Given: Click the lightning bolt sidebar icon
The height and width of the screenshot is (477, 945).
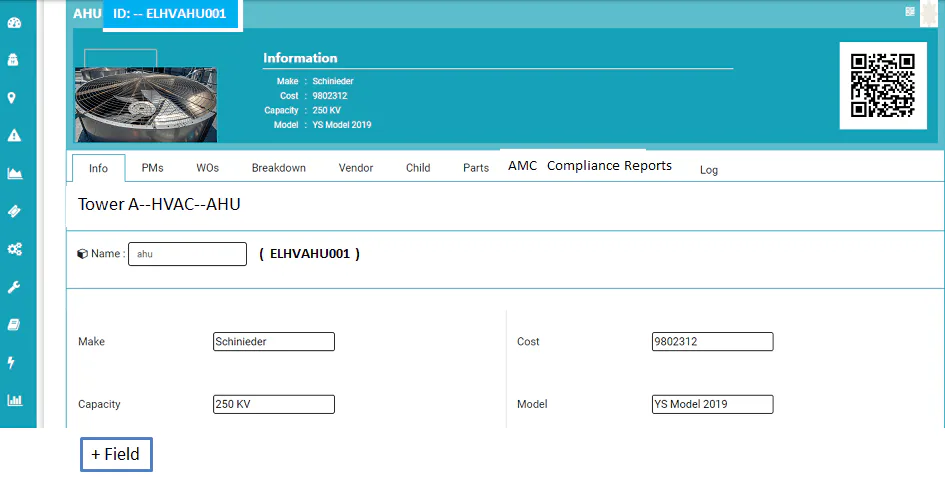Looking at the screenshot, I should pos(11,362).
